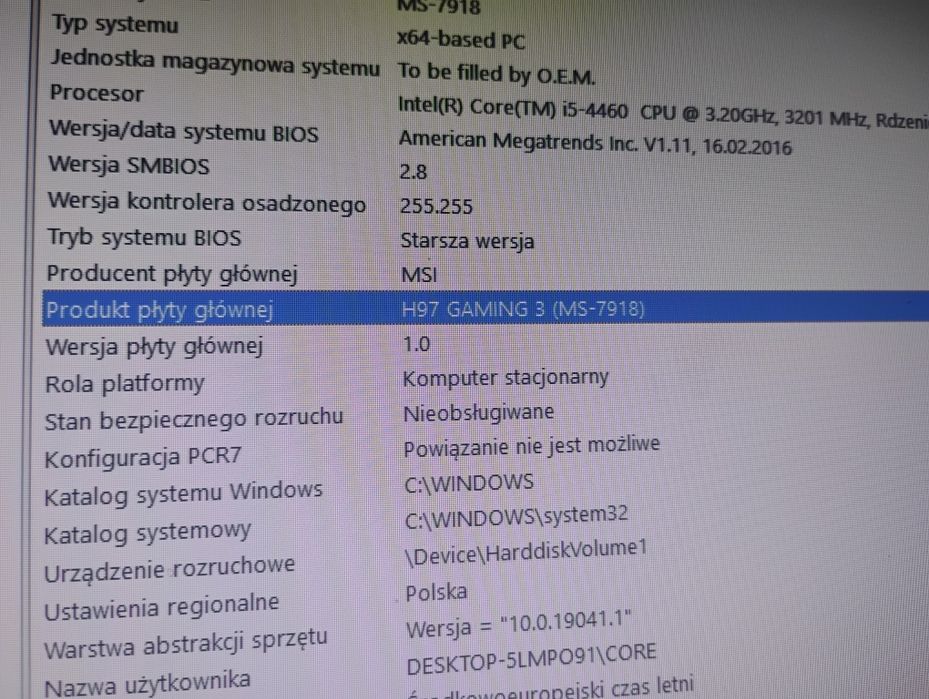Click 'Stan bezpiecznego rozruchu' label
The height and width of the screenshot is (699, 929).
pos(194,419)
